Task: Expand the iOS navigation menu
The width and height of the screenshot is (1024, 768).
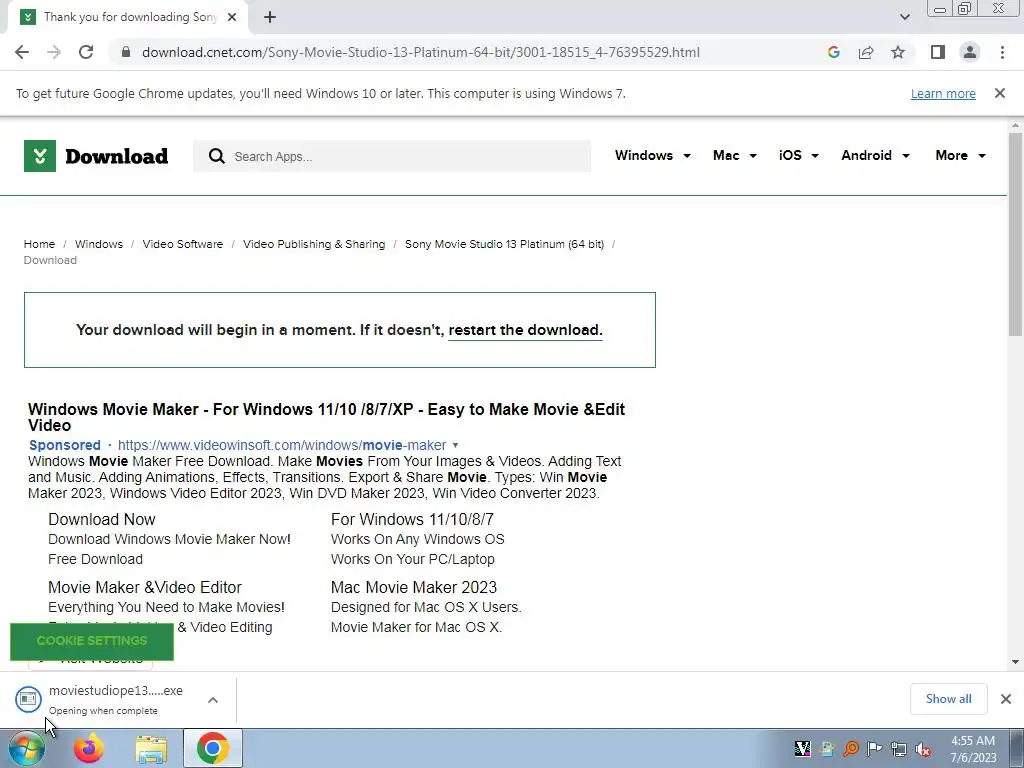Action: (x=799, y=155)
